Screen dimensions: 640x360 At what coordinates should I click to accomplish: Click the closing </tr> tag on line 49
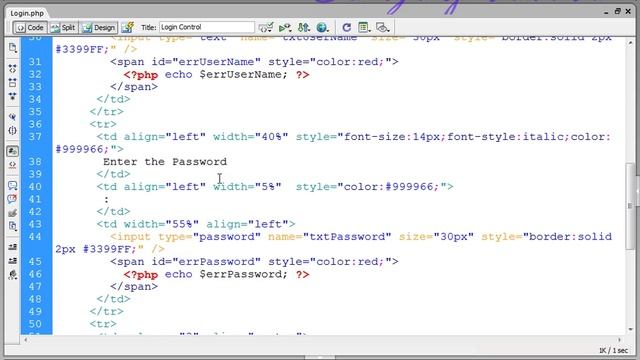(107, 311)
